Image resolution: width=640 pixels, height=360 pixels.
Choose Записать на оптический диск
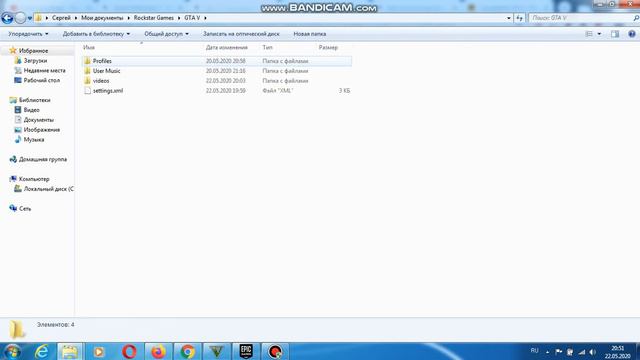(241, 34)
